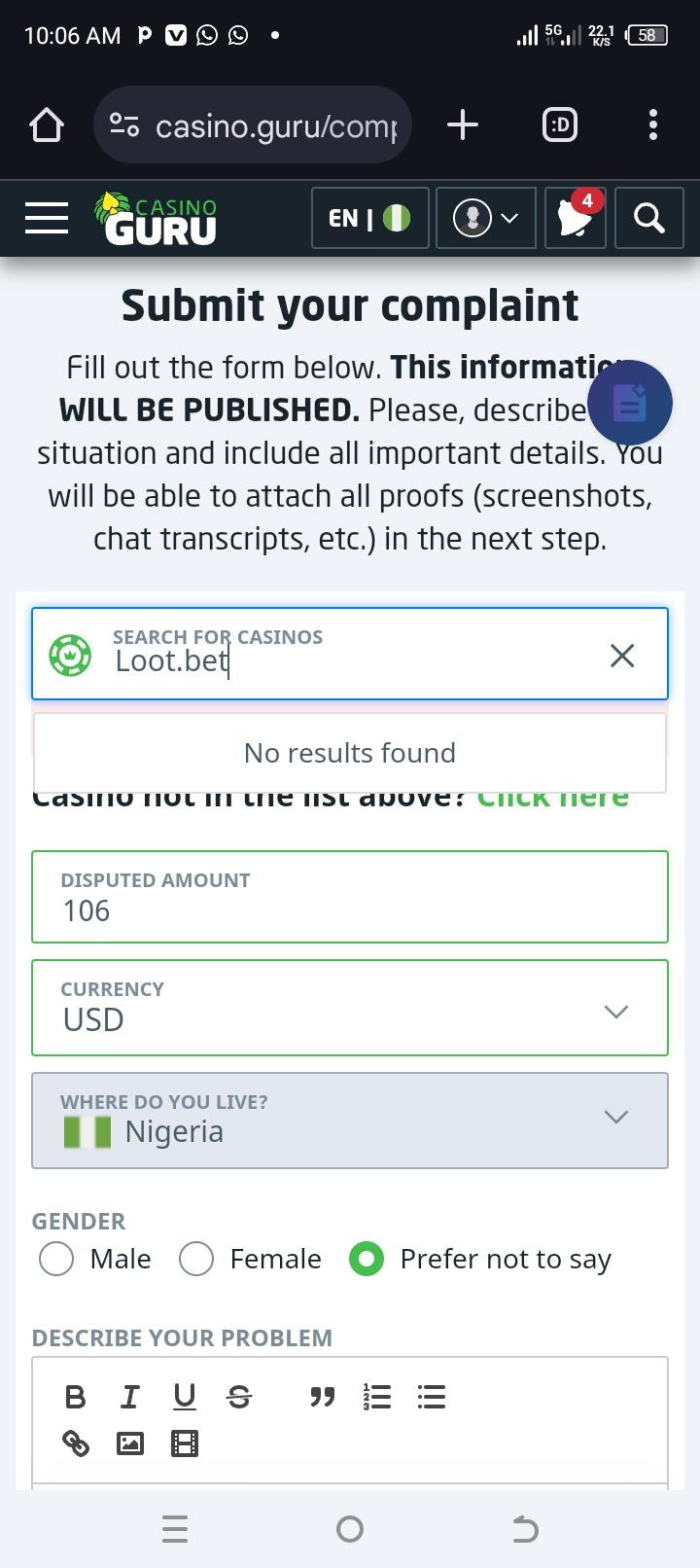This screenshot has width=700, height=1568.
Task: Select Prefer not to say option
Action: point(367,1259)
